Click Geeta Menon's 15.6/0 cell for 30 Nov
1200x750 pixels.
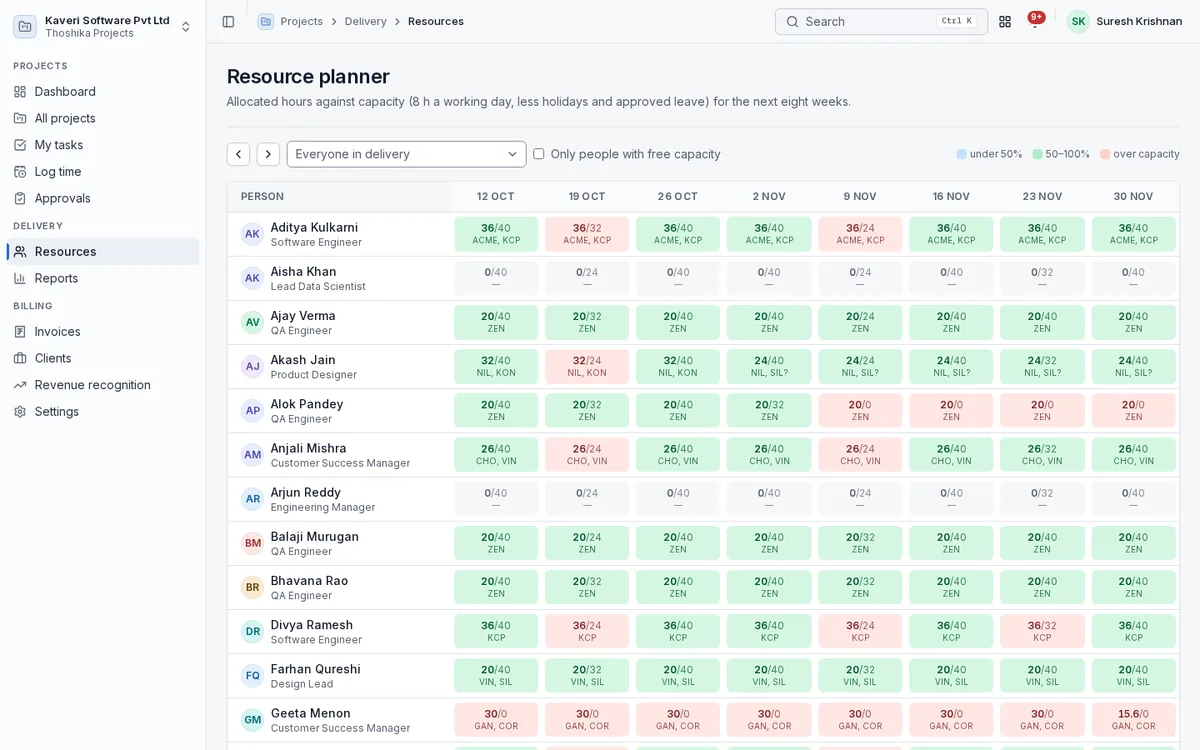1133,719
